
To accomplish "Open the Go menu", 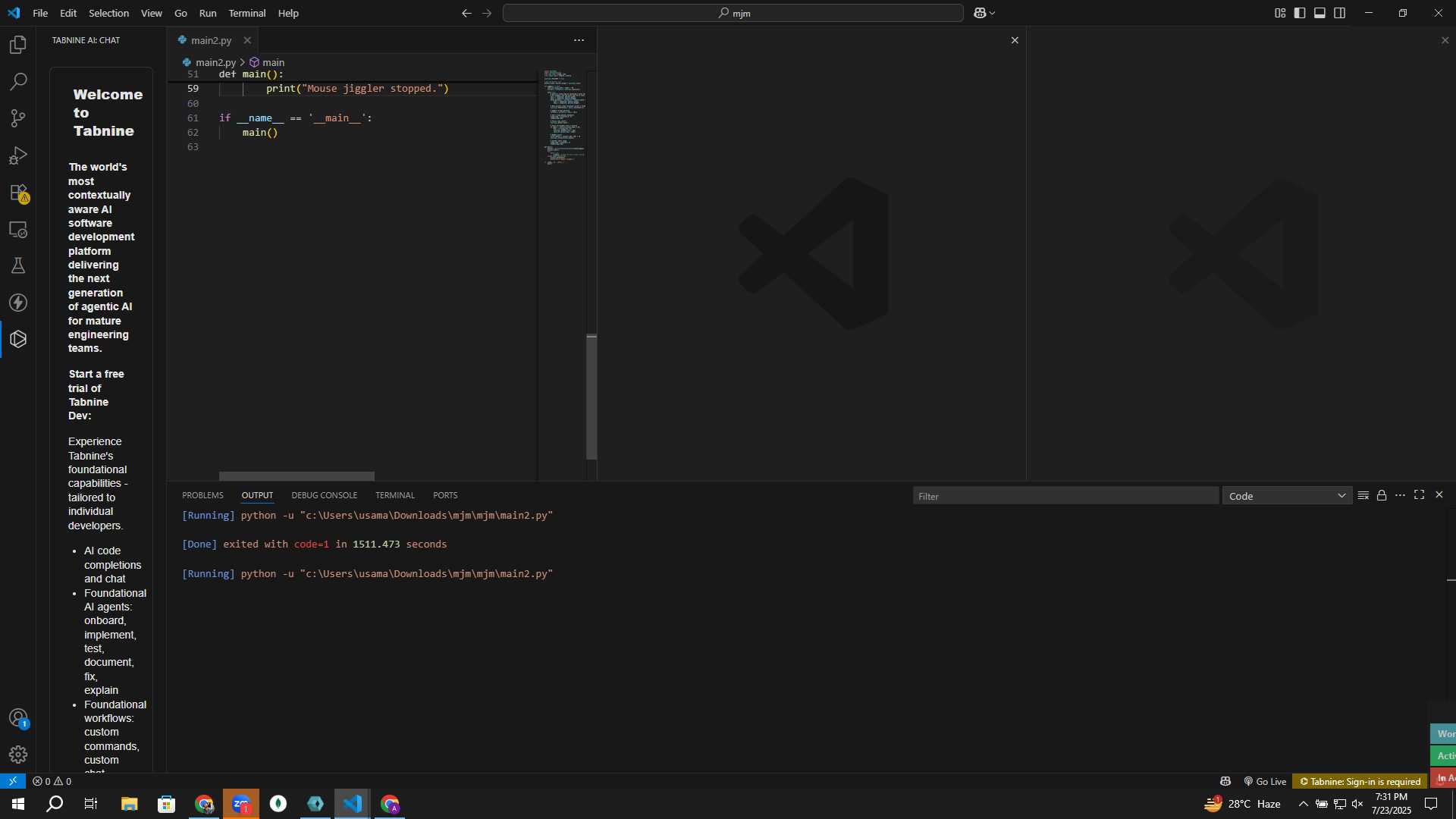I will coord(180,13).
